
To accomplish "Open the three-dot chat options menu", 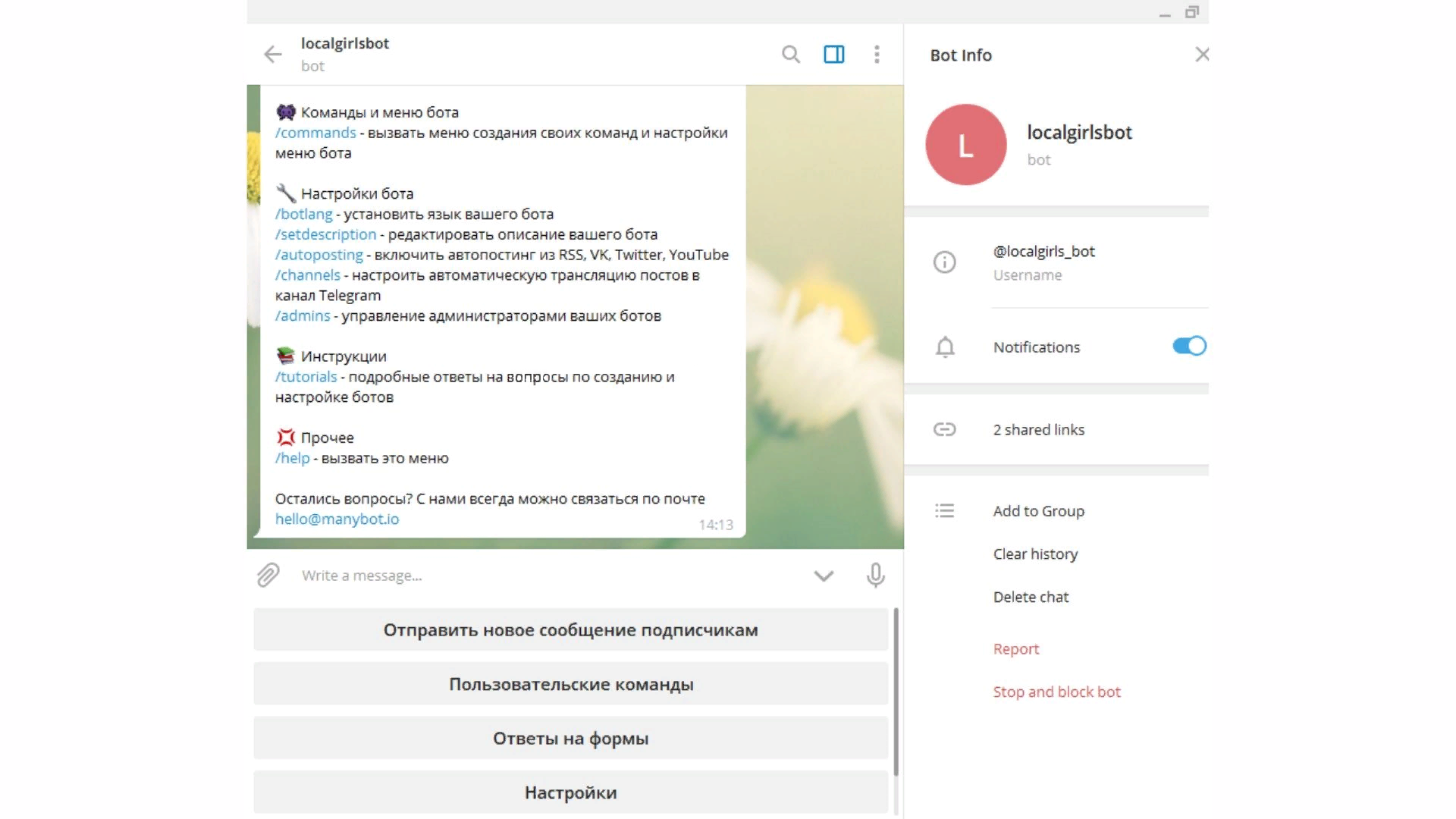I will coord(877,55).
